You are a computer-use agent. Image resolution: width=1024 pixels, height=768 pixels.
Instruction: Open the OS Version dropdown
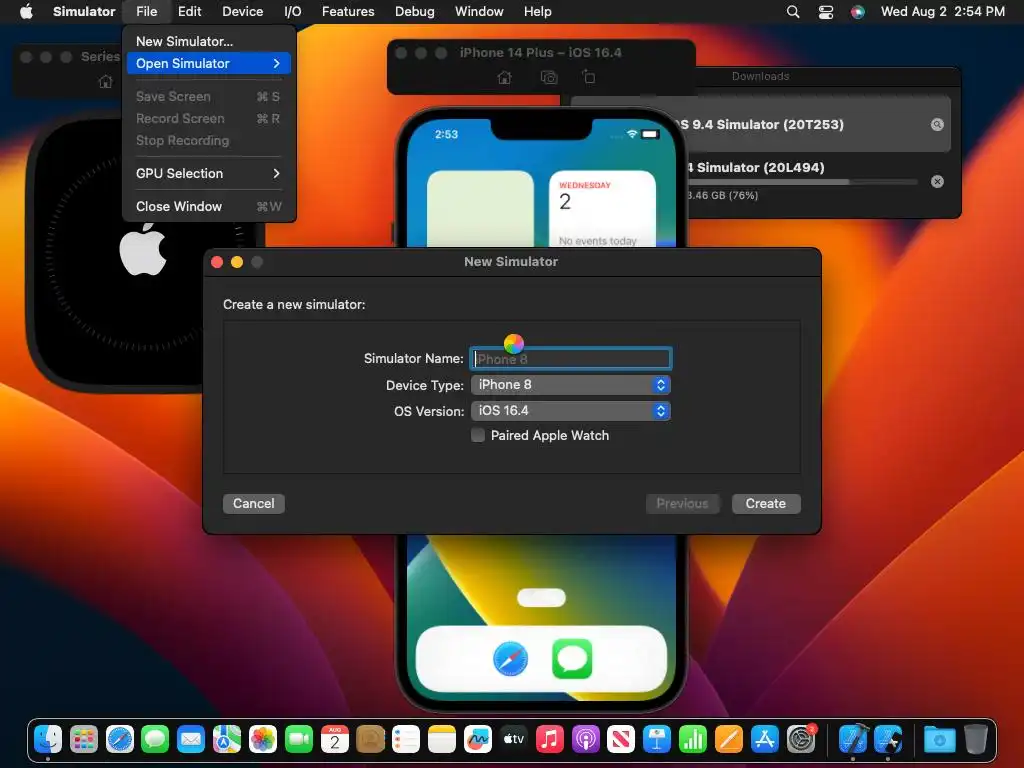(x=571, y=411)
